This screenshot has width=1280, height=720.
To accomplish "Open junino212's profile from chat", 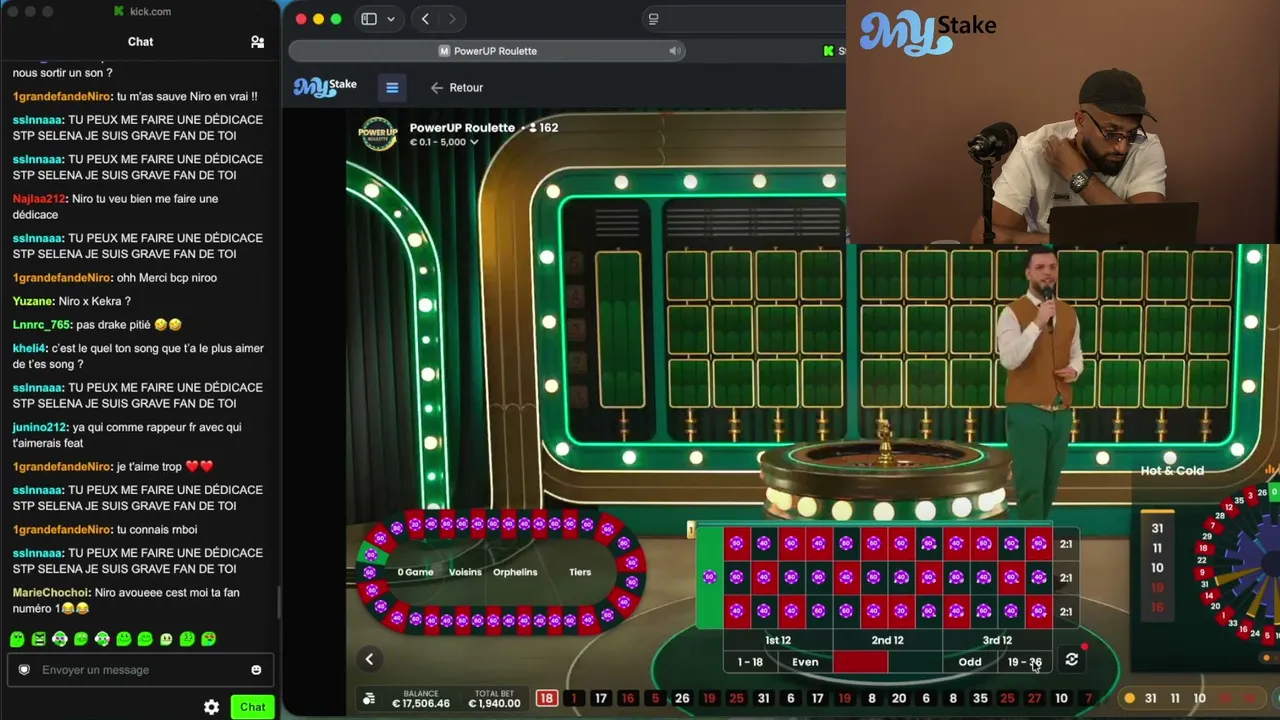I will tap(40, 427).
